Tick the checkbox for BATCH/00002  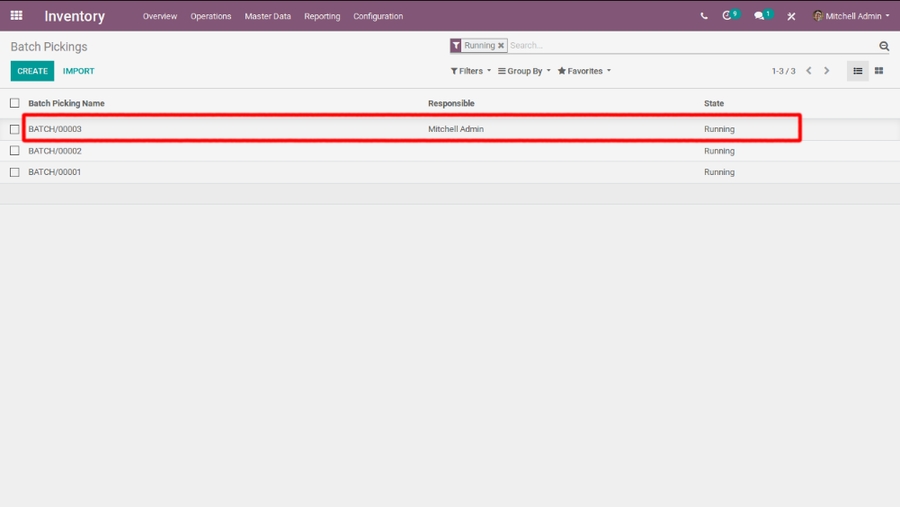[x=15, y=151]
